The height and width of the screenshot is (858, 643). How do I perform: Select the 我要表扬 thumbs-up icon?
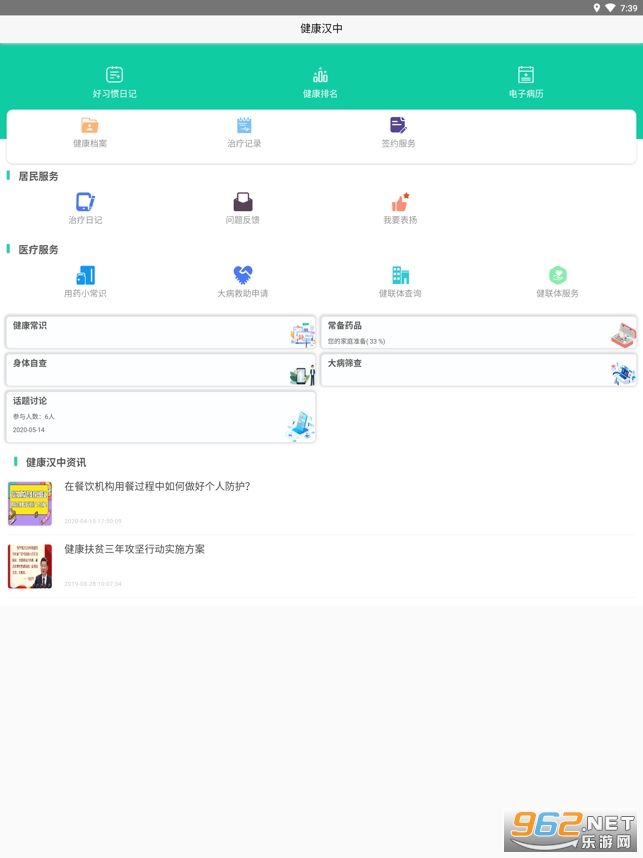(400, 202)
